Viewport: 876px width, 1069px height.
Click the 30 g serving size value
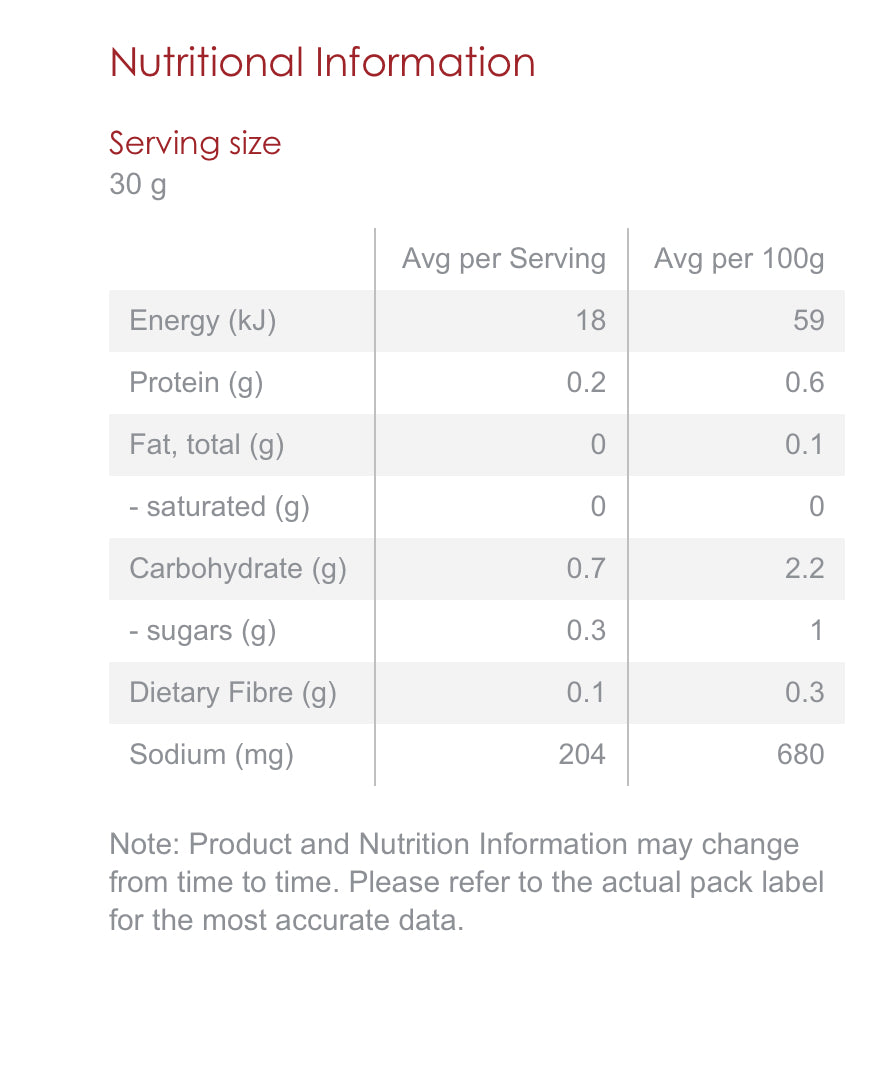tap(138, 185)
